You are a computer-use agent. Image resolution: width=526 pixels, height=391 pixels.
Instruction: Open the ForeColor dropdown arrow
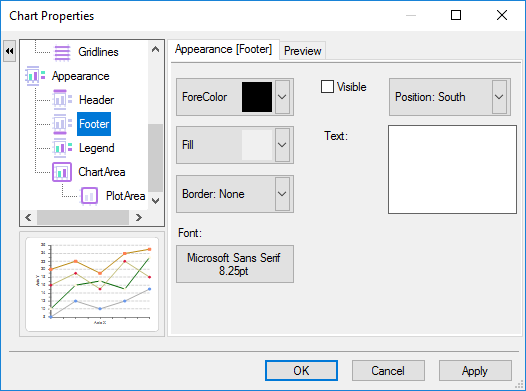[282, 97]
